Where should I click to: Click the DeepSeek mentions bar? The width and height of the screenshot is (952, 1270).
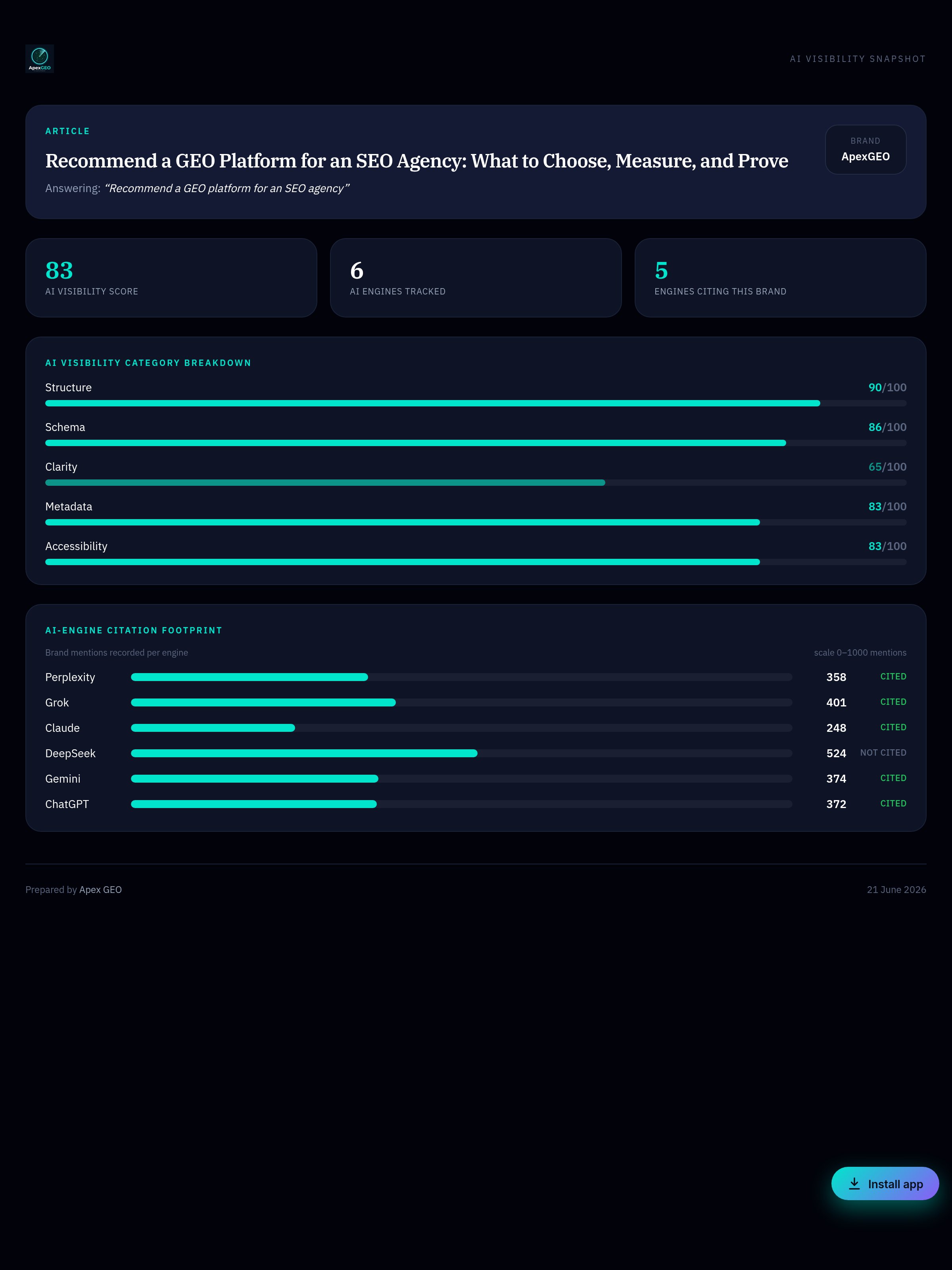pos(461,753)
